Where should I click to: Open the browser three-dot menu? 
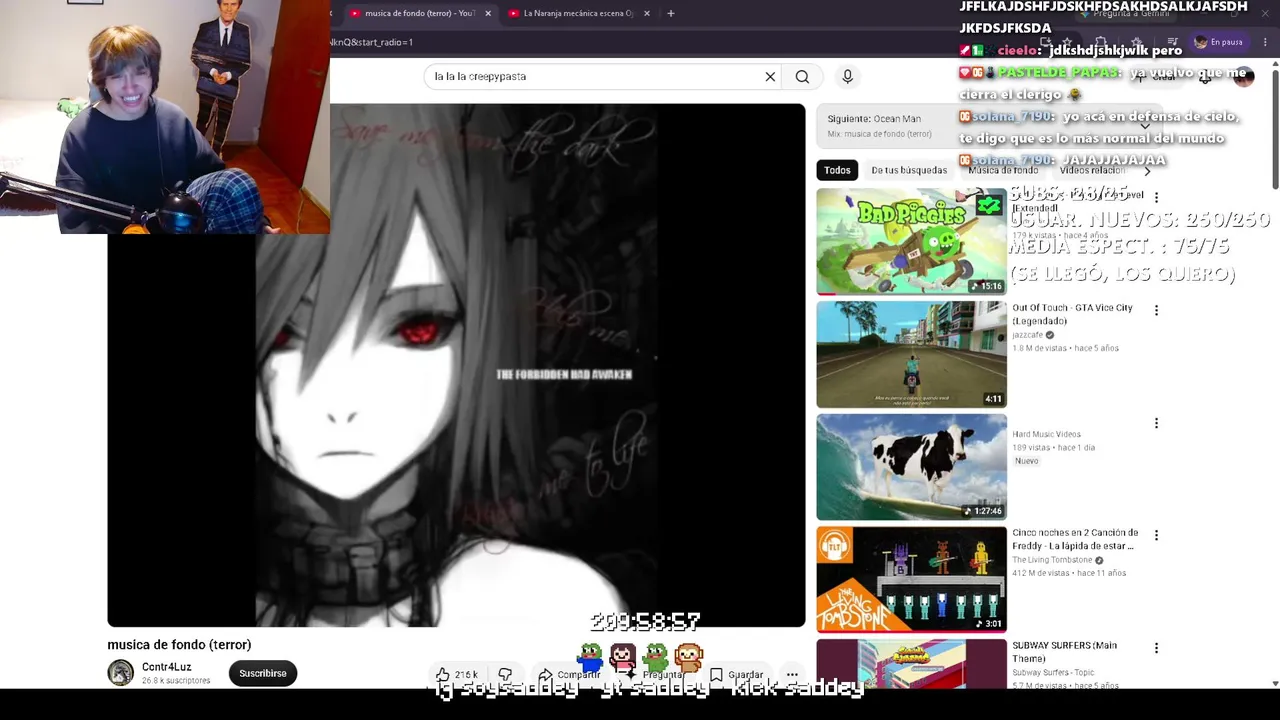coord(1265,42)
